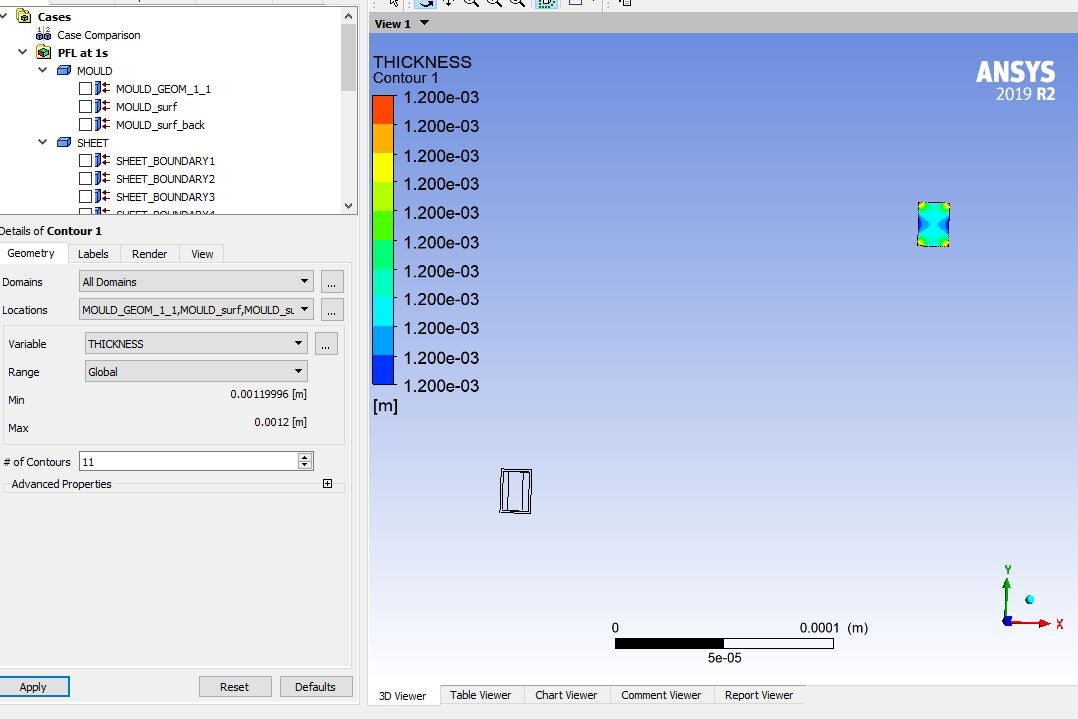Increase the number of contours with up arrow
The image size is (1078, 719).
coord(305,457)
